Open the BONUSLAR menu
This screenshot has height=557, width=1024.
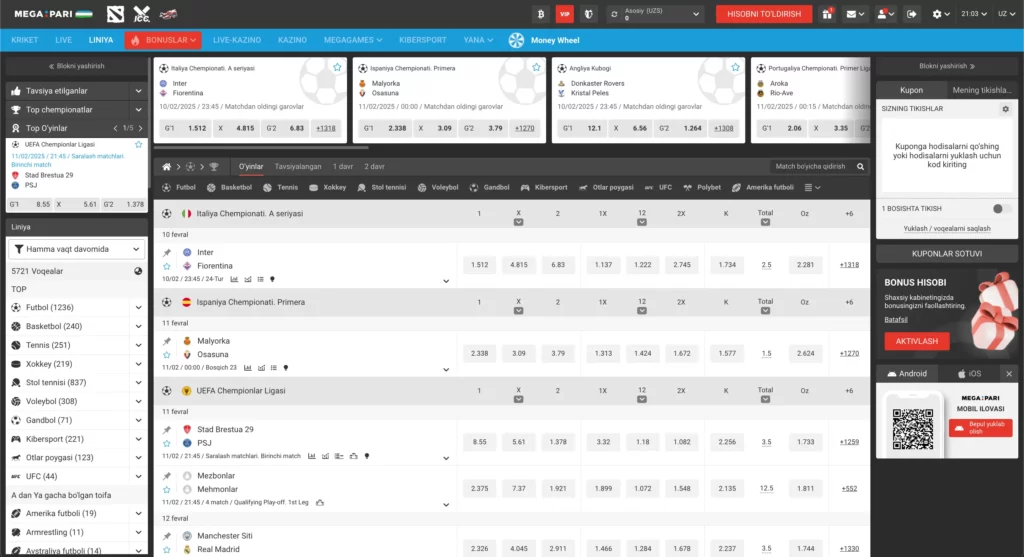pos(163,40)
